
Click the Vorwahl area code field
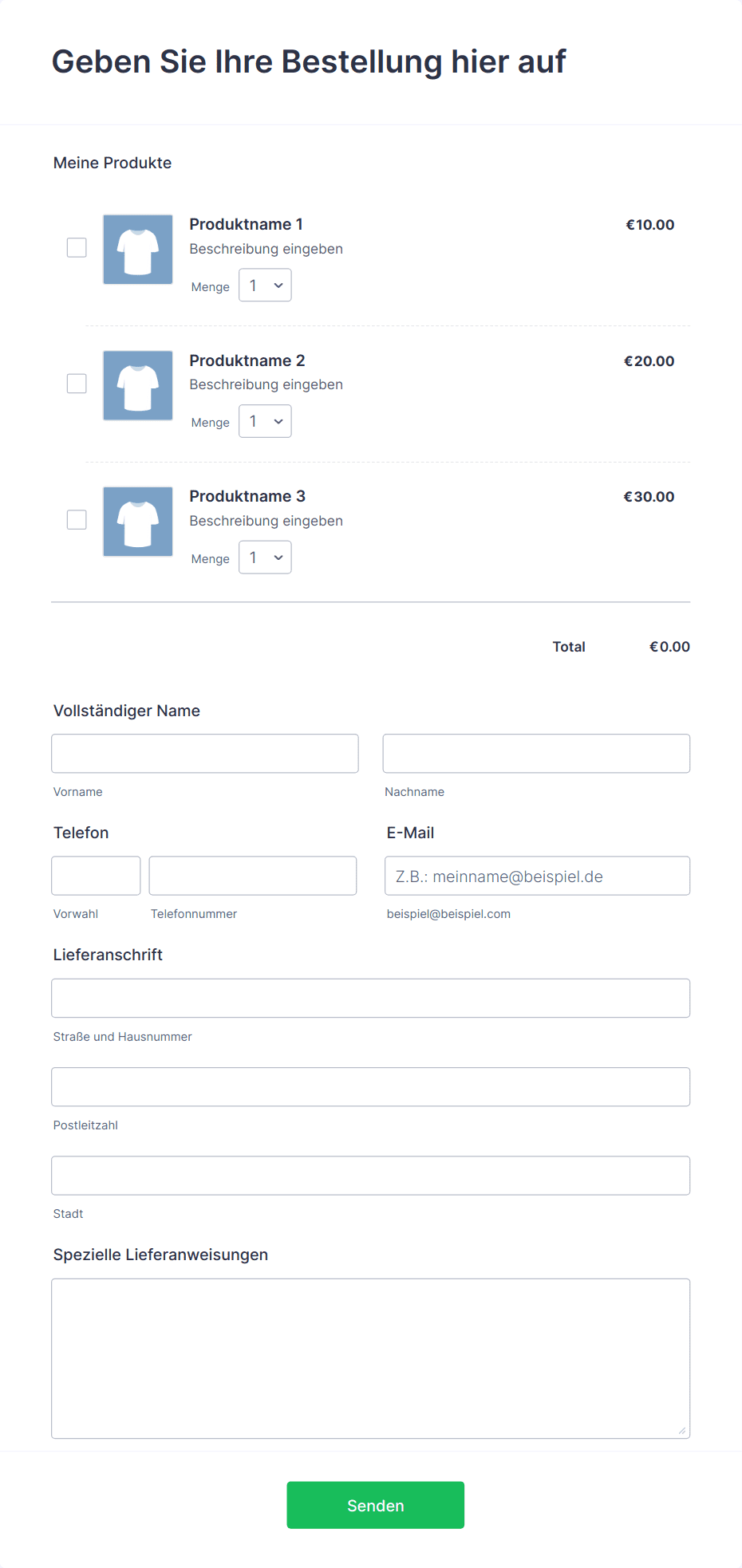pos(96,876)
